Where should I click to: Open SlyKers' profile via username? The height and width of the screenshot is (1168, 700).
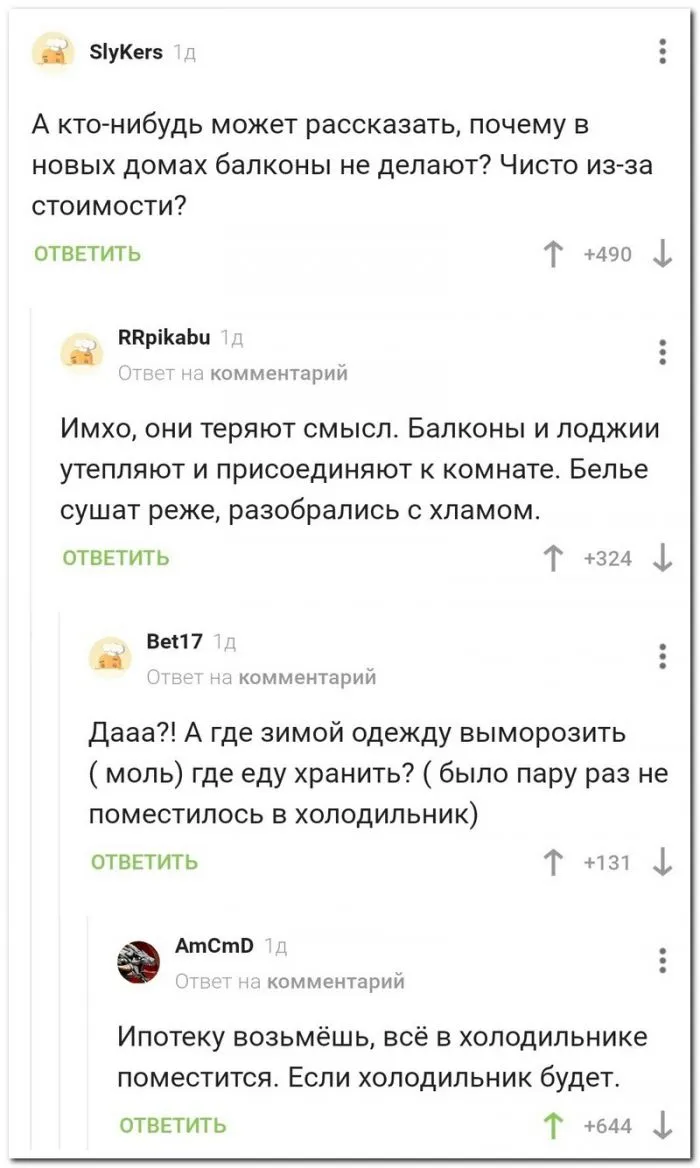pos(126,50)
